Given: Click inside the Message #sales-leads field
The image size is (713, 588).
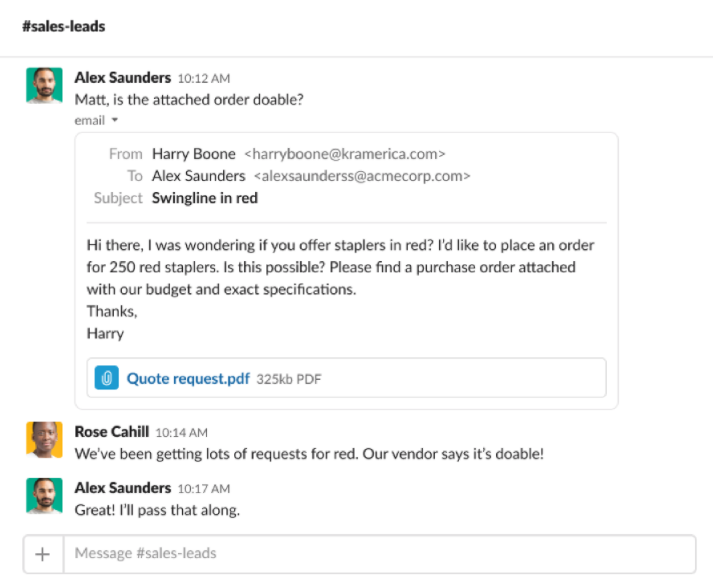Looking at the screenshot, I should pos(378,553).
